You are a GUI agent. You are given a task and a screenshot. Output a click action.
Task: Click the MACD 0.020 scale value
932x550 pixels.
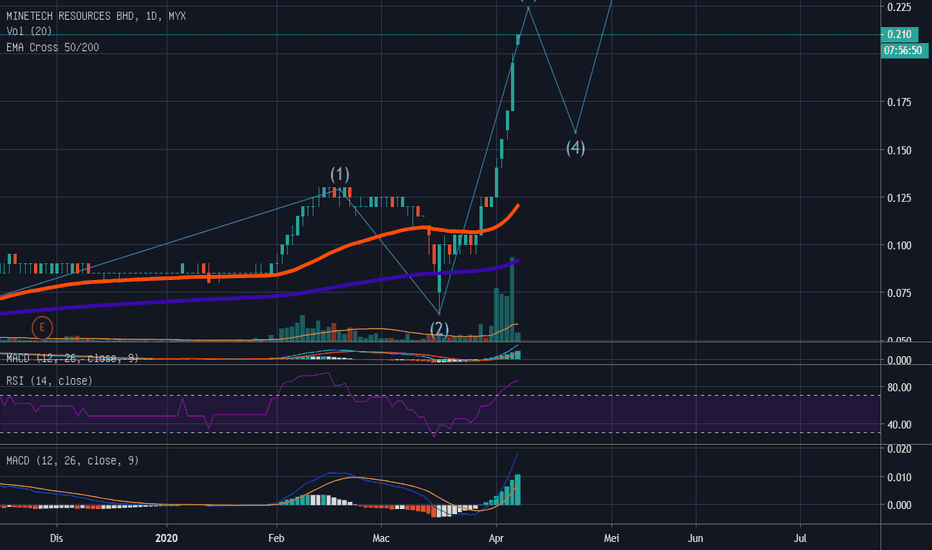pos(899,450)
